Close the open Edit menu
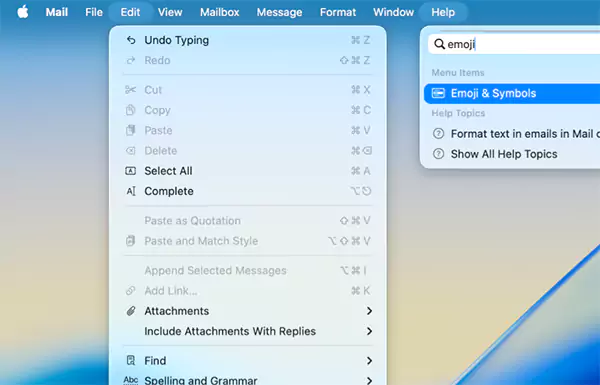 (130, 12)
